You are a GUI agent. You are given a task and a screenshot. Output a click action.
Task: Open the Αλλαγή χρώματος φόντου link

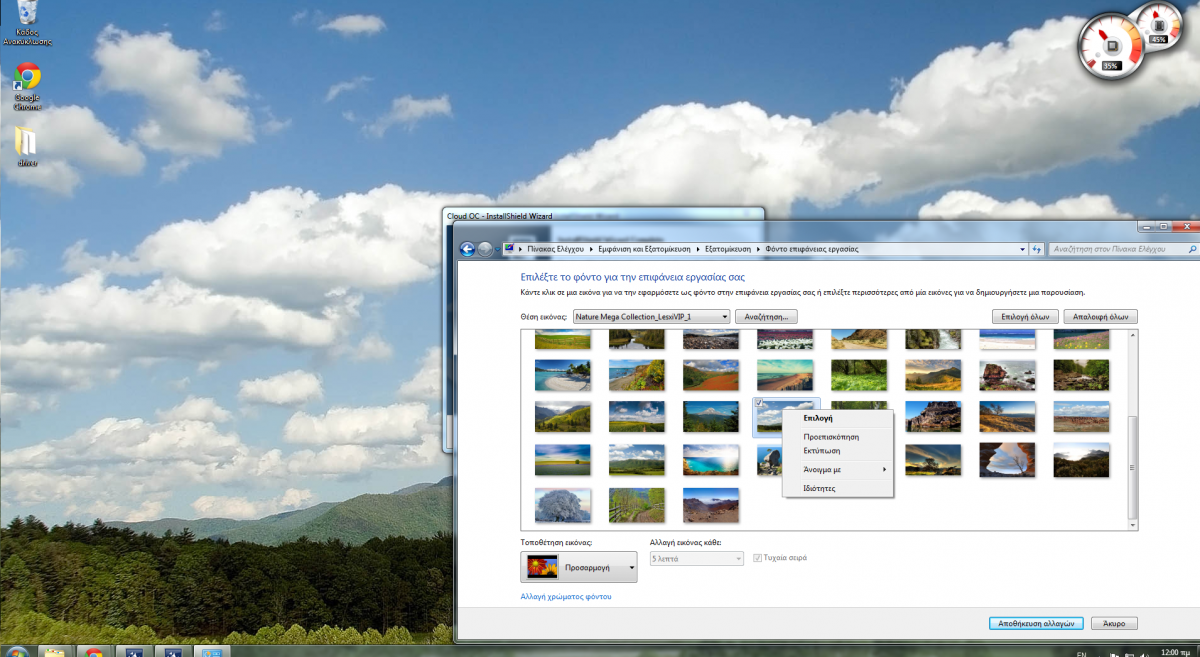(566, 596)
